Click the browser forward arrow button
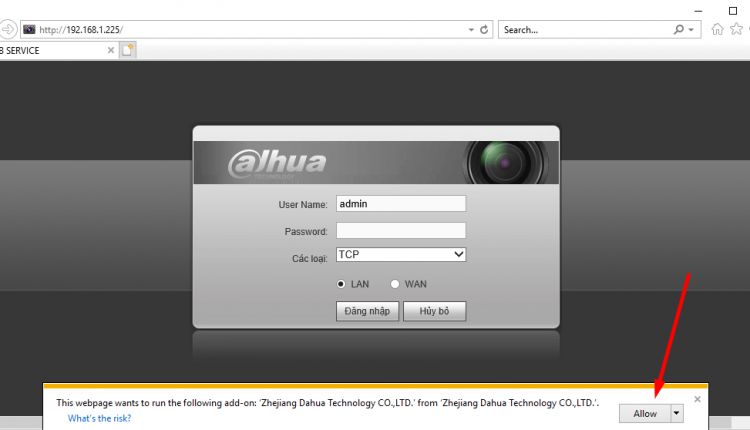The height and width of the screenshot is (430, 750). click(8, 30)
